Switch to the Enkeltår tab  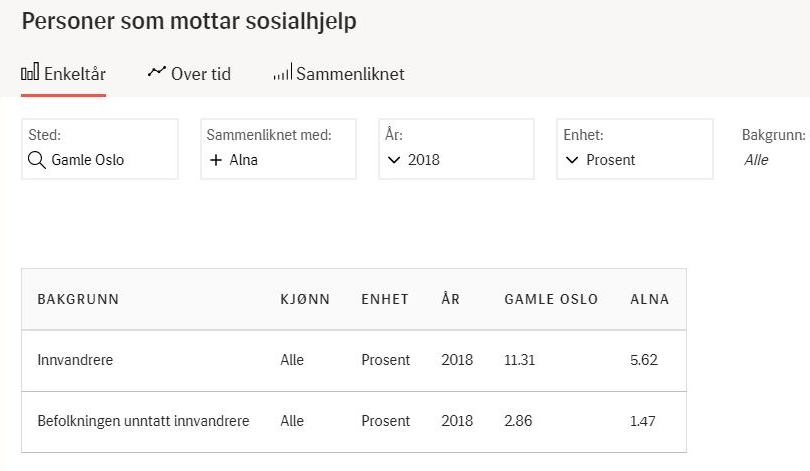(63, 74)
